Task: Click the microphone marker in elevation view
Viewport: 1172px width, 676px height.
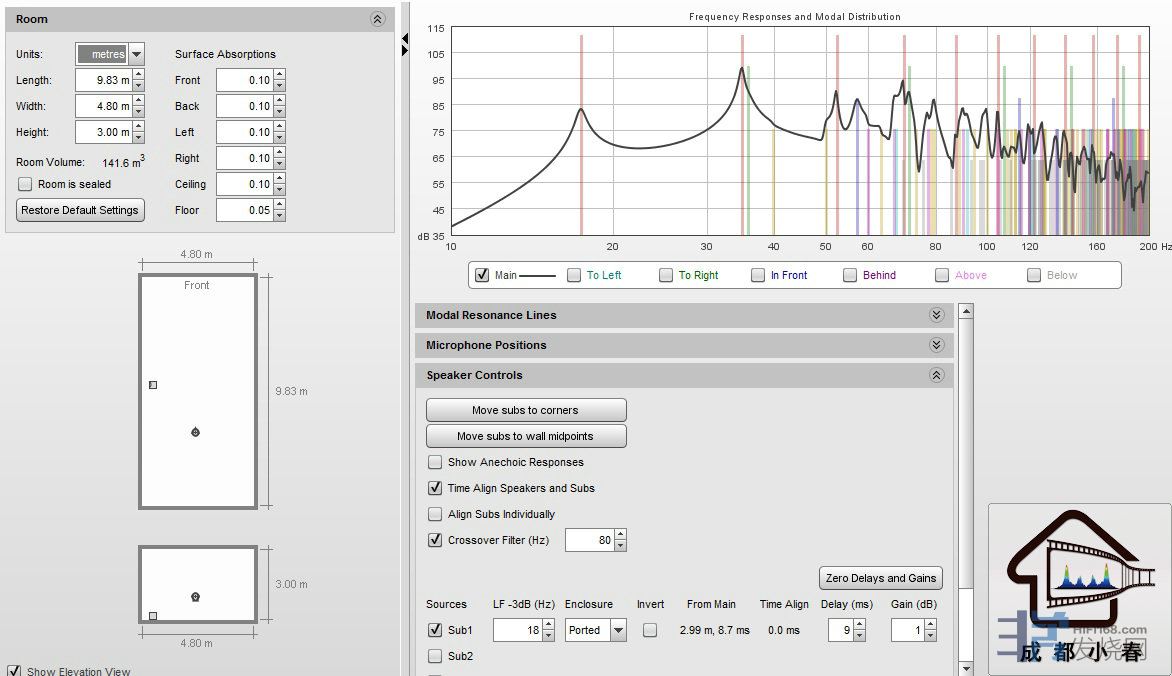Action: coord(196,597)
